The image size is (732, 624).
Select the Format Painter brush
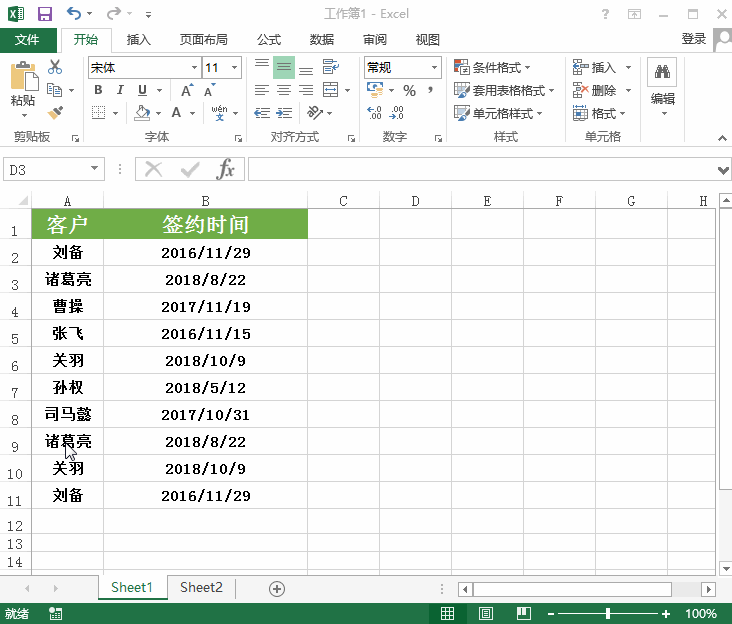tap(55, 113)
